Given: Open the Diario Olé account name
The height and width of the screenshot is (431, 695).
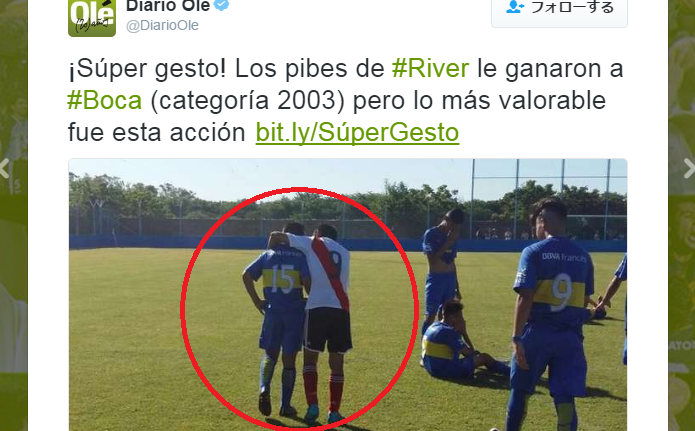Looking at the screenshot, I should click(x=168, y=6).
